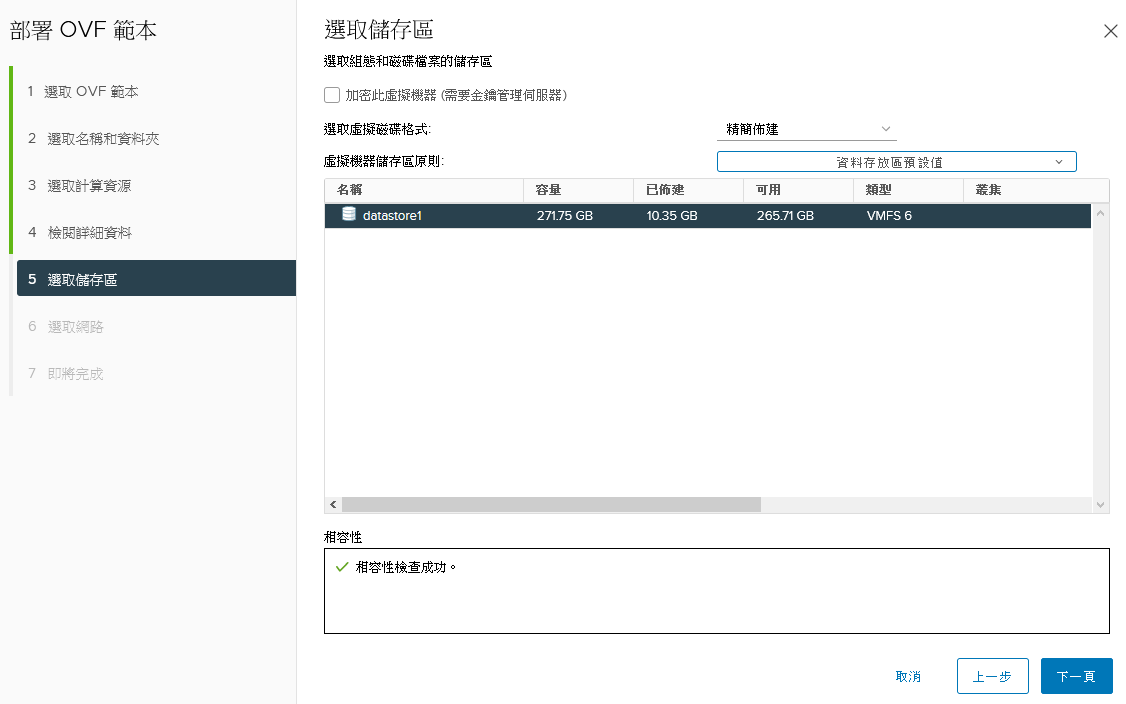Click the 271.75 GB capacity cell
Screen dimensions: 1126x704
tap(564, 216)
